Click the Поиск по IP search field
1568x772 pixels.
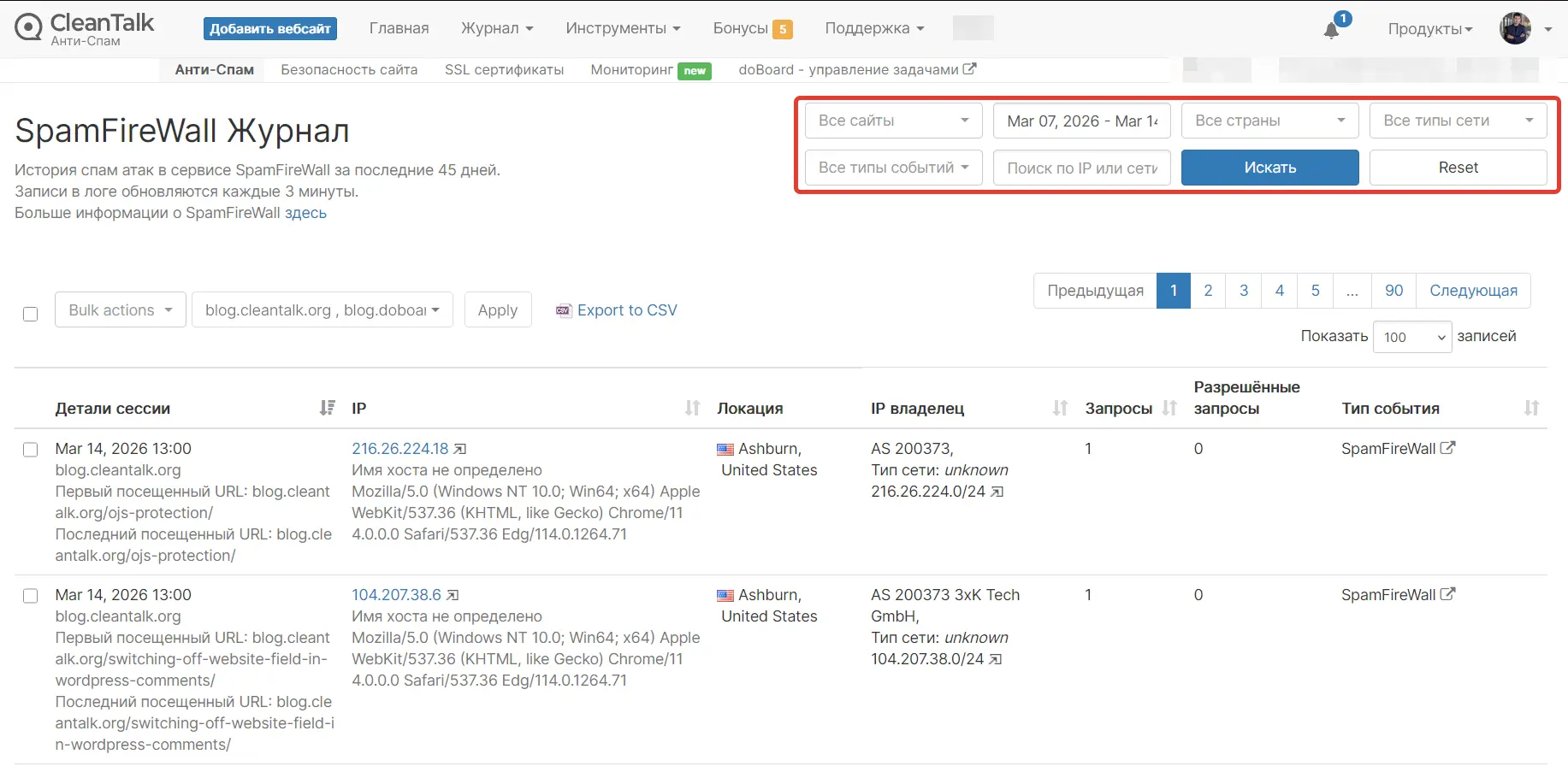click(x=1081, y=168)
